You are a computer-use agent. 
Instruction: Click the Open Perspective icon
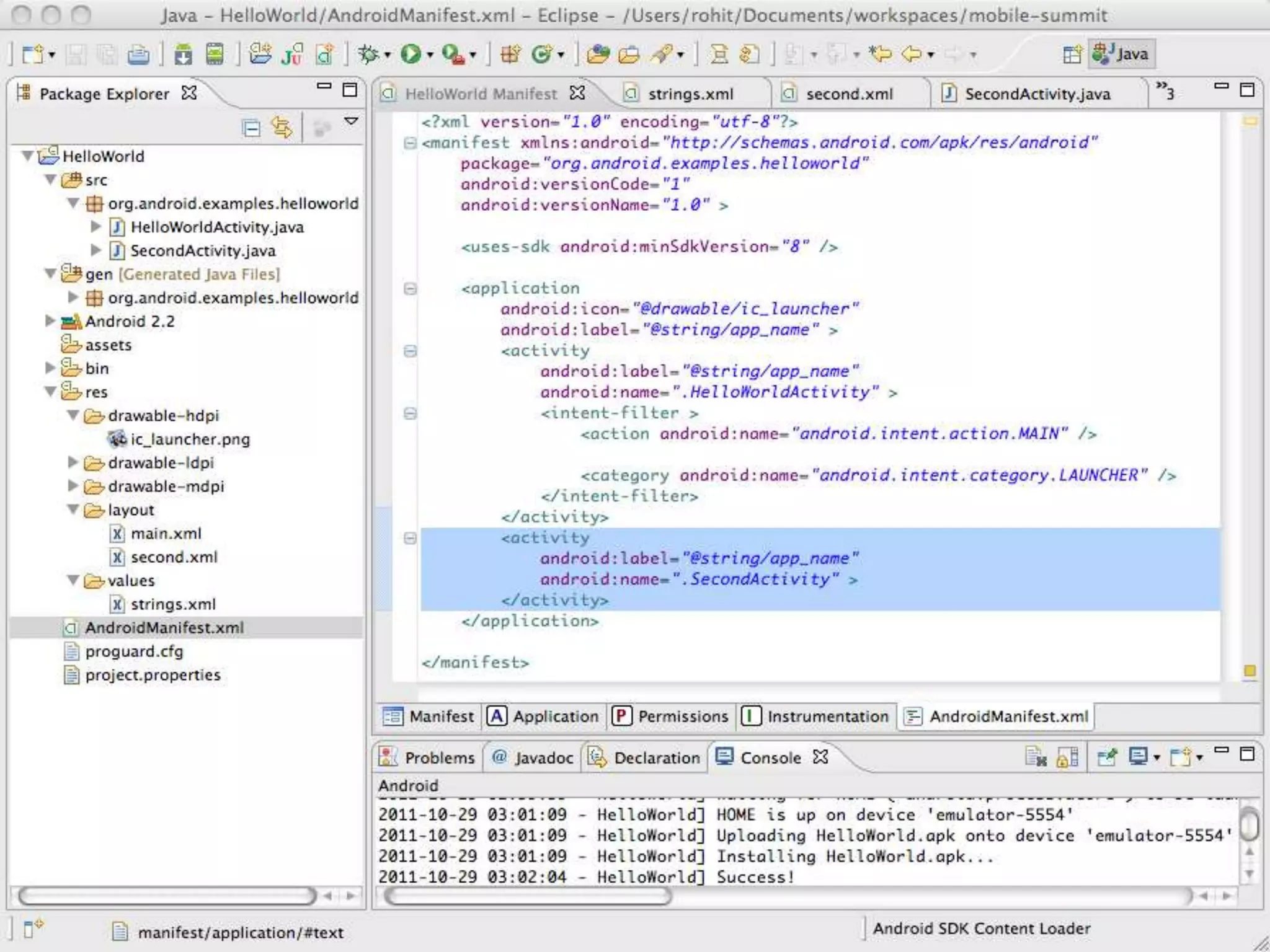(1072, 55)
